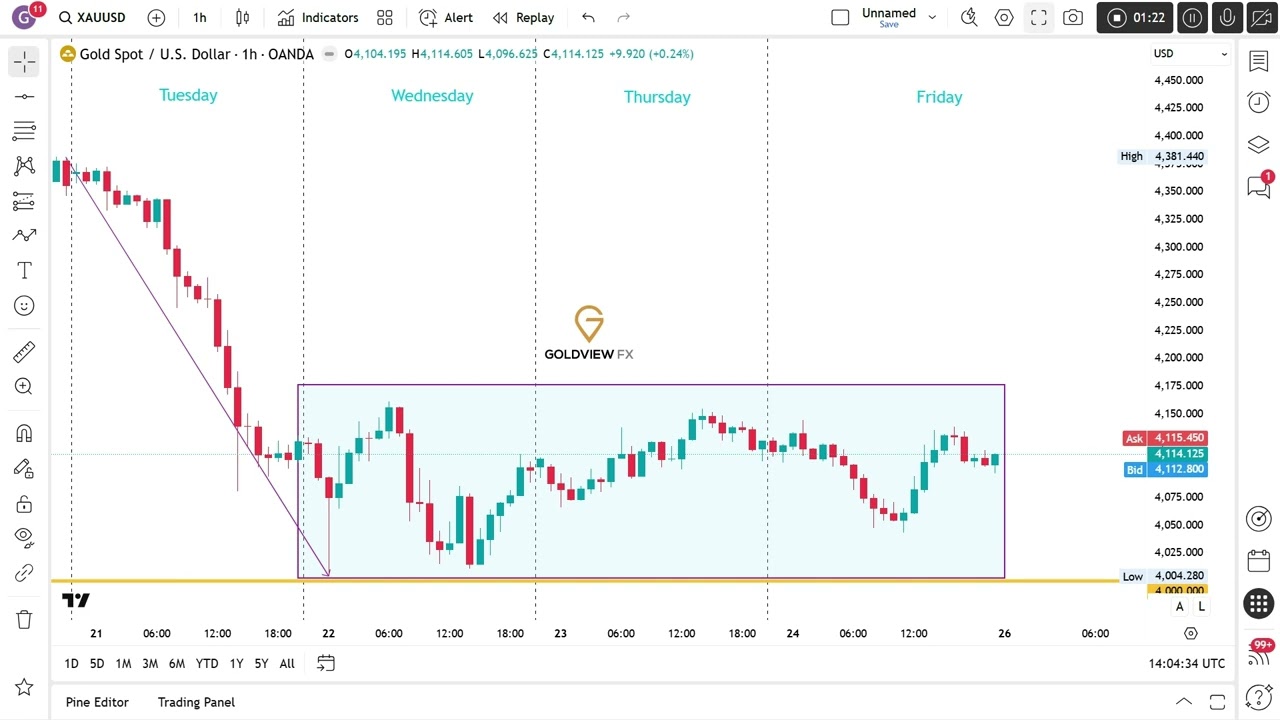
Task: Start bar Replay mode
Action: pyautogui.click(x=523, y=17)
